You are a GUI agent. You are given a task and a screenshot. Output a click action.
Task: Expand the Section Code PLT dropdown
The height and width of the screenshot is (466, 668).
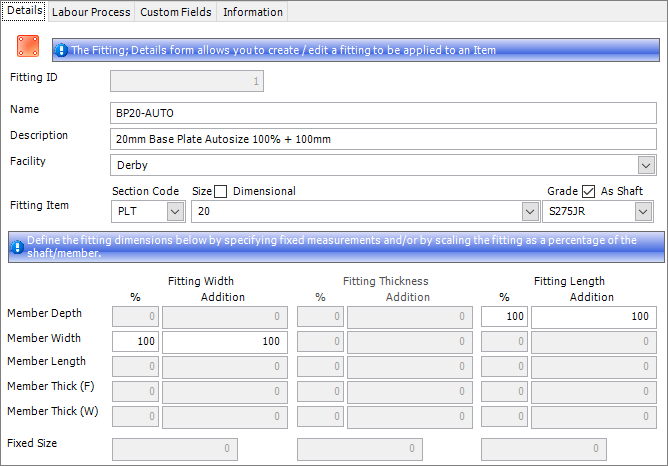coord(174,212)
